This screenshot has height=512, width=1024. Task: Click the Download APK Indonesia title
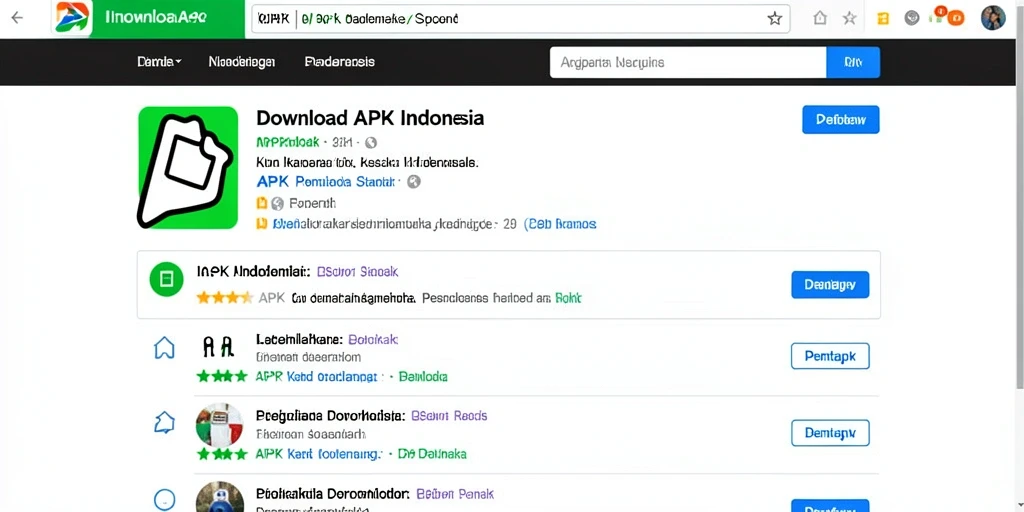click(370, 118)
